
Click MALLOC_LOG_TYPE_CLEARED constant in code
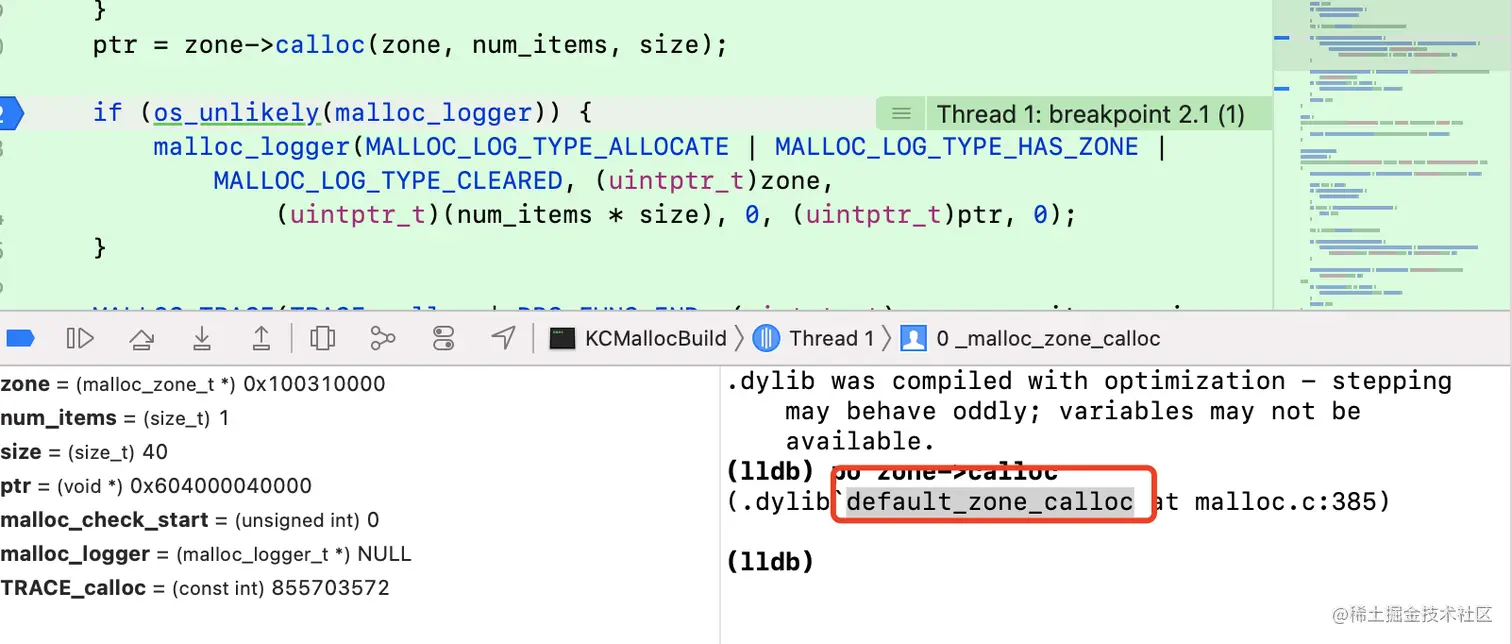388,181
